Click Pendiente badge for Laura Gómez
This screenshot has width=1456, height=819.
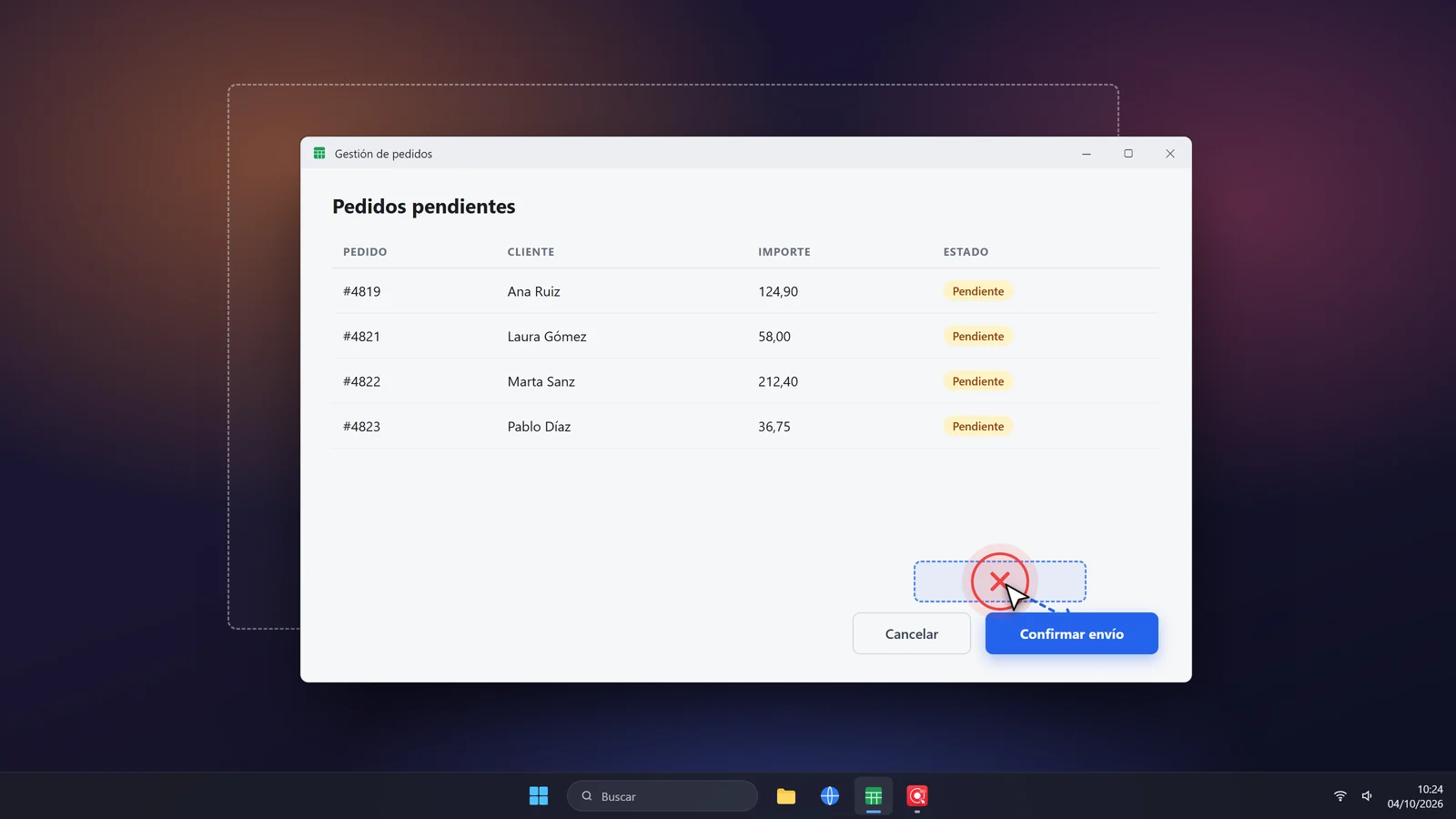point(978,337)
